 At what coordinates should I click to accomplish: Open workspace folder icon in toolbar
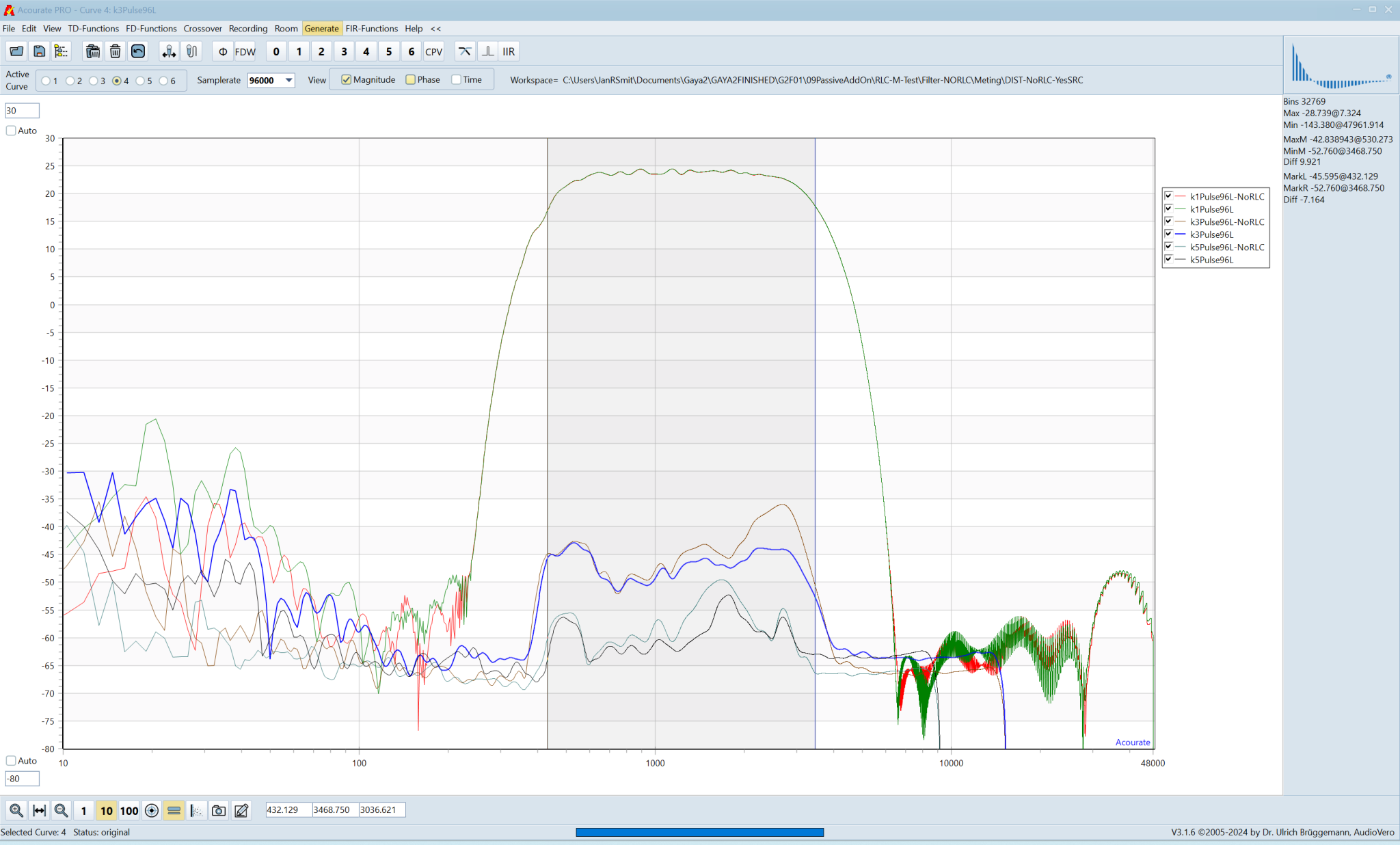click(16, 51)
